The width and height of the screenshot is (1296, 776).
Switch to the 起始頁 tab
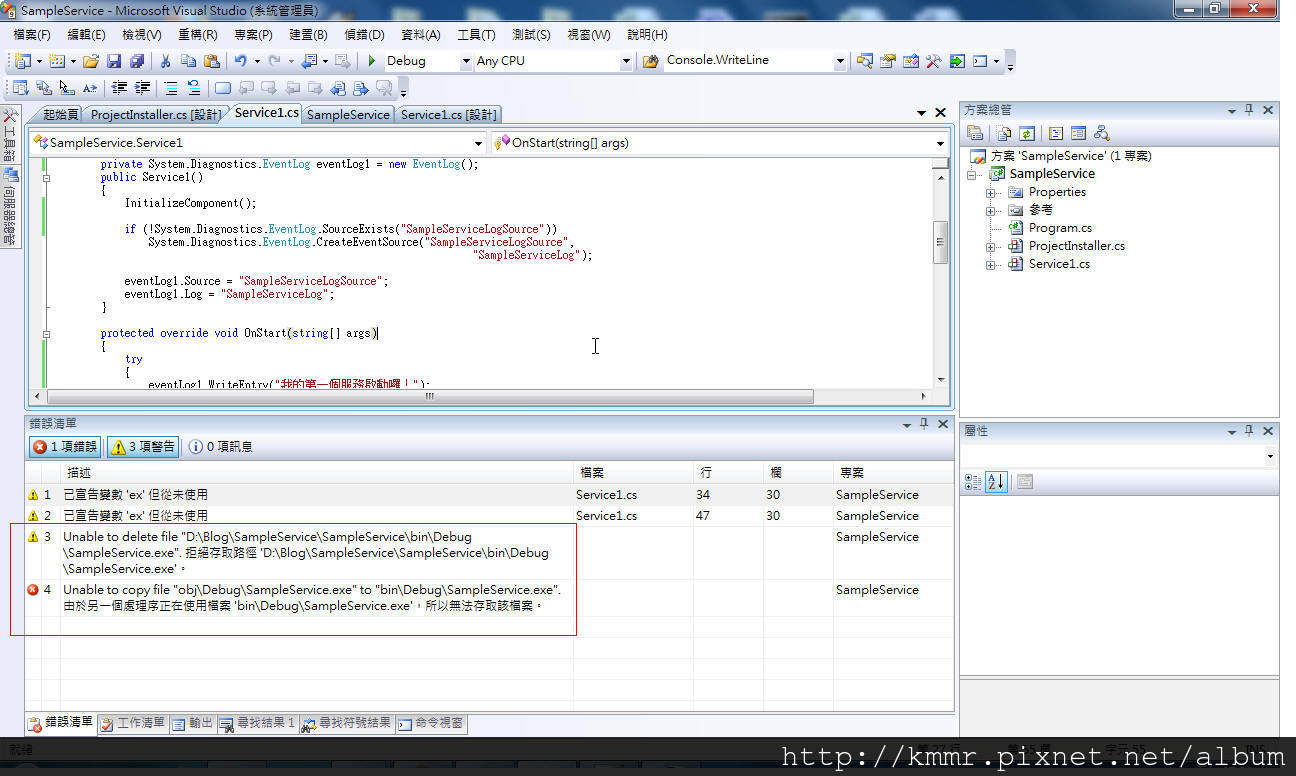coord(60,115)
